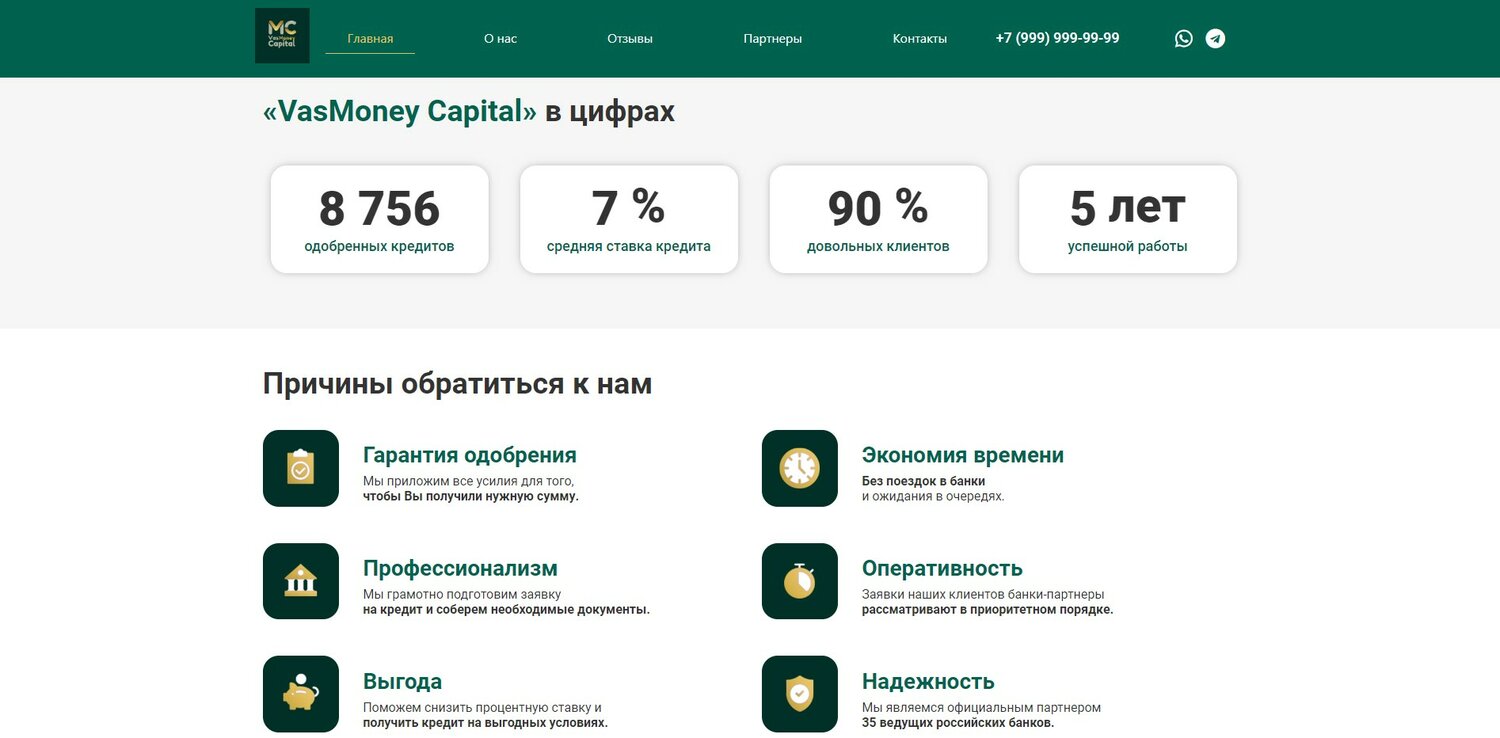Screen dimensions: 1500x738
Task: Click the bank building icon for Профессионализм
Action: tap(301, 581)
